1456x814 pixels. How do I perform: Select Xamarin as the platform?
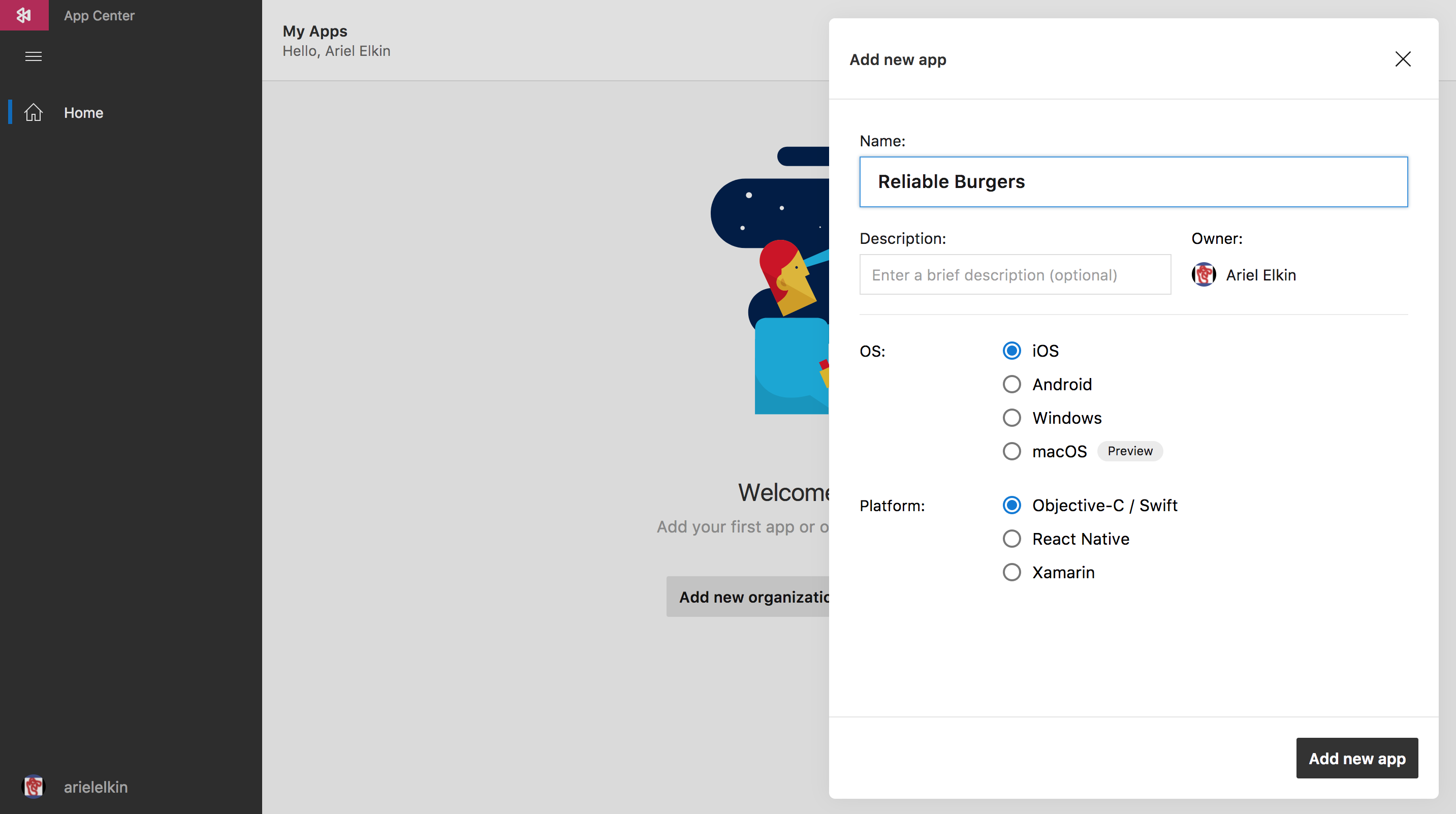pos(1012,572)
